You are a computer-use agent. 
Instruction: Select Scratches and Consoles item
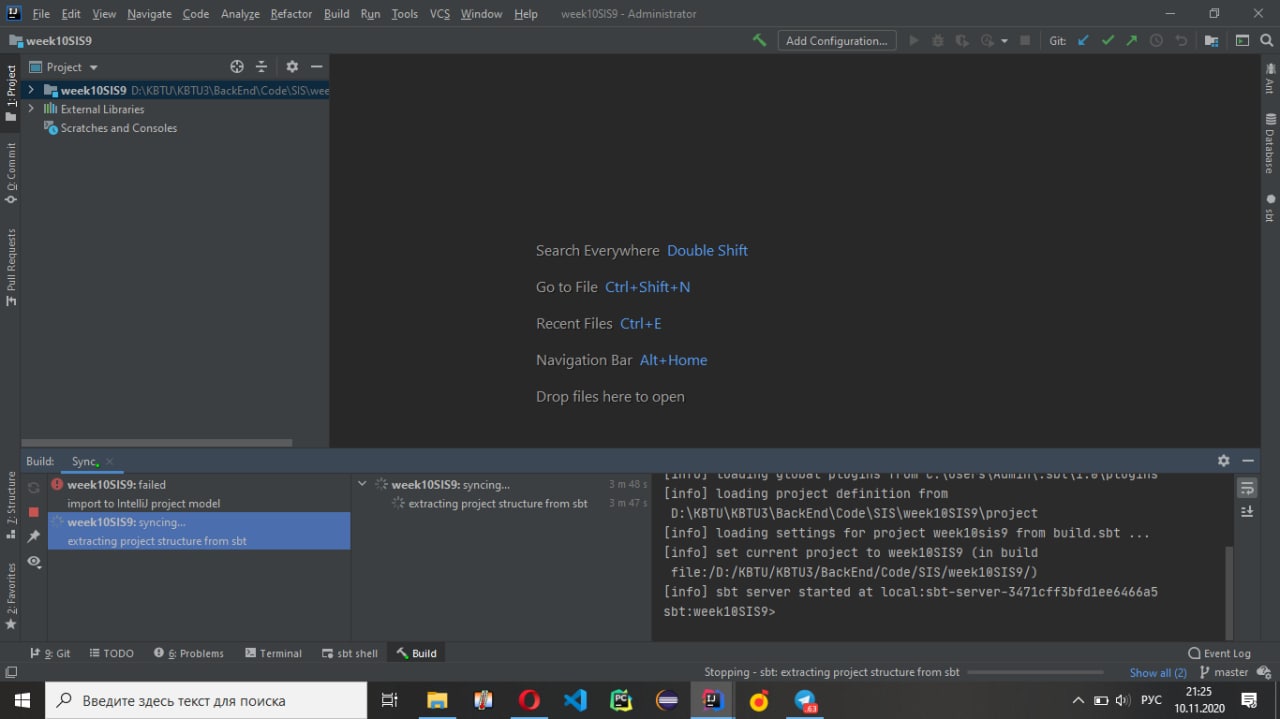118,128
